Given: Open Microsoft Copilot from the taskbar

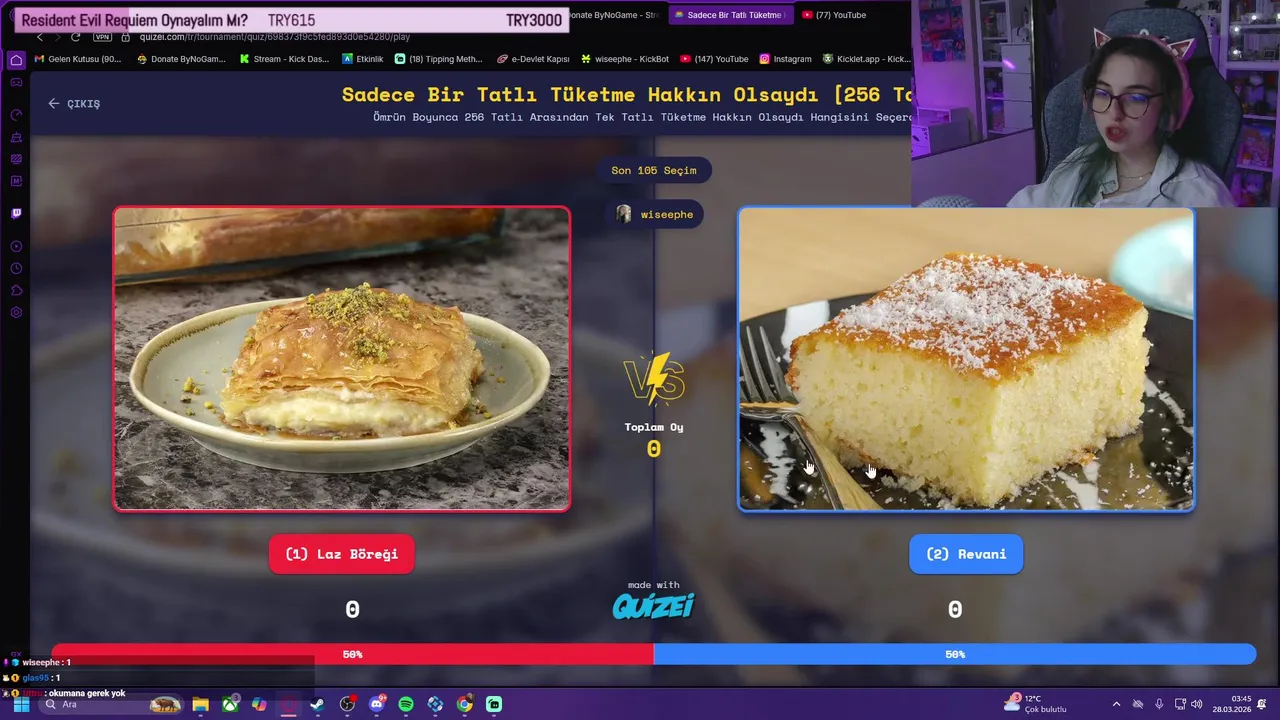Looking at the screenshot, I should (259, 704).
